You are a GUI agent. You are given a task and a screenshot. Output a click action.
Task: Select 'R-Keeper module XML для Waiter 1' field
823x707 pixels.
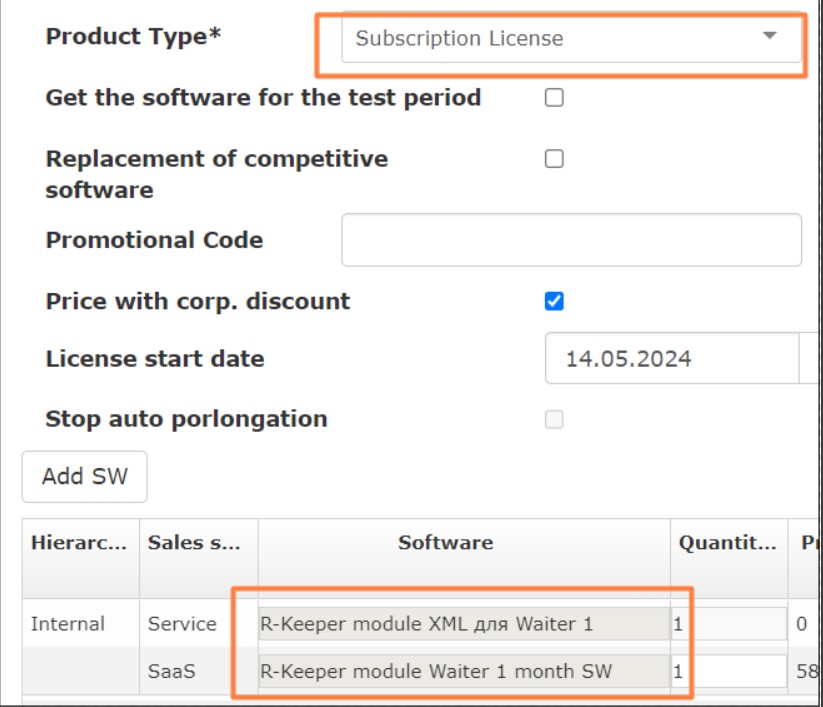pos(464,624)
